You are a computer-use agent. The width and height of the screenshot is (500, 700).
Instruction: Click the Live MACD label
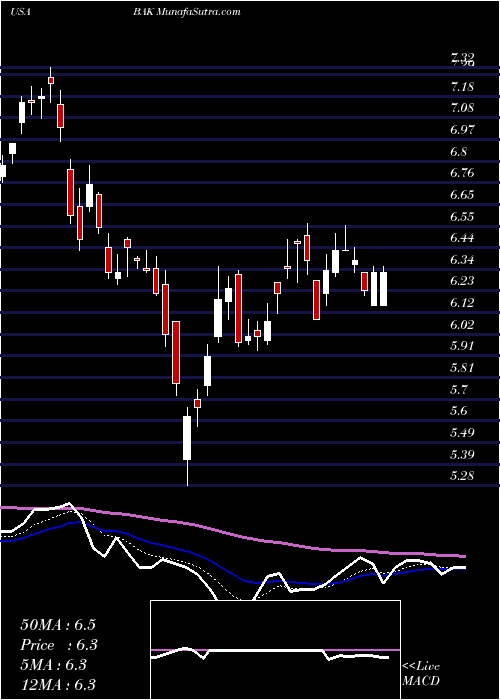(421, 674)
